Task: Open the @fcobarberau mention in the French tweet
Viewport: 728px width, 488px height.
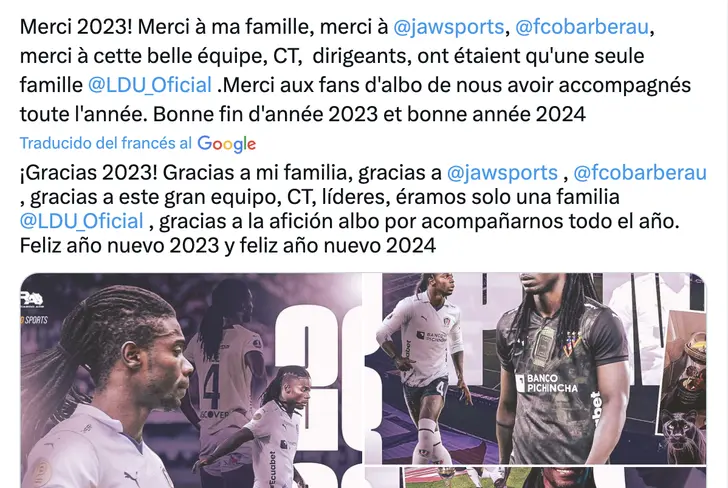Action: [582, 27]
